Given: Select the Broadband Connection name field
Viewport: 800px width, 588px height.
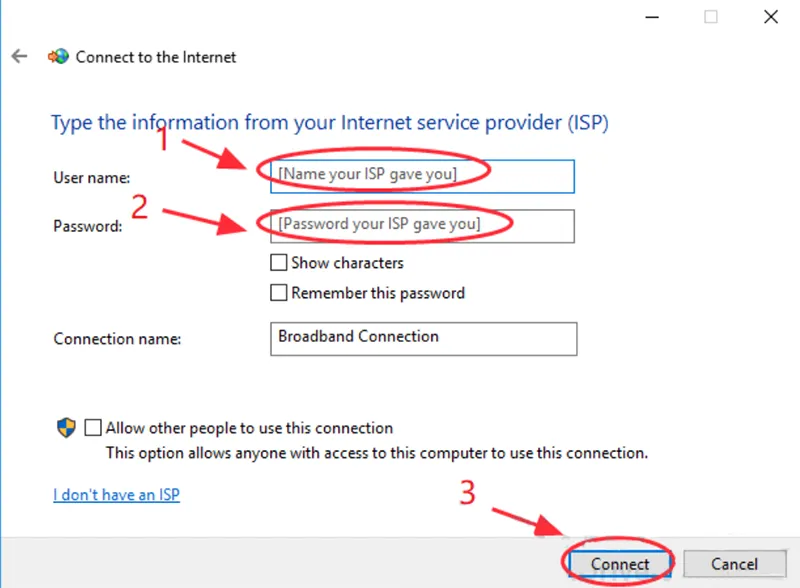Looking at the screenshot, I should click(422, 338).
